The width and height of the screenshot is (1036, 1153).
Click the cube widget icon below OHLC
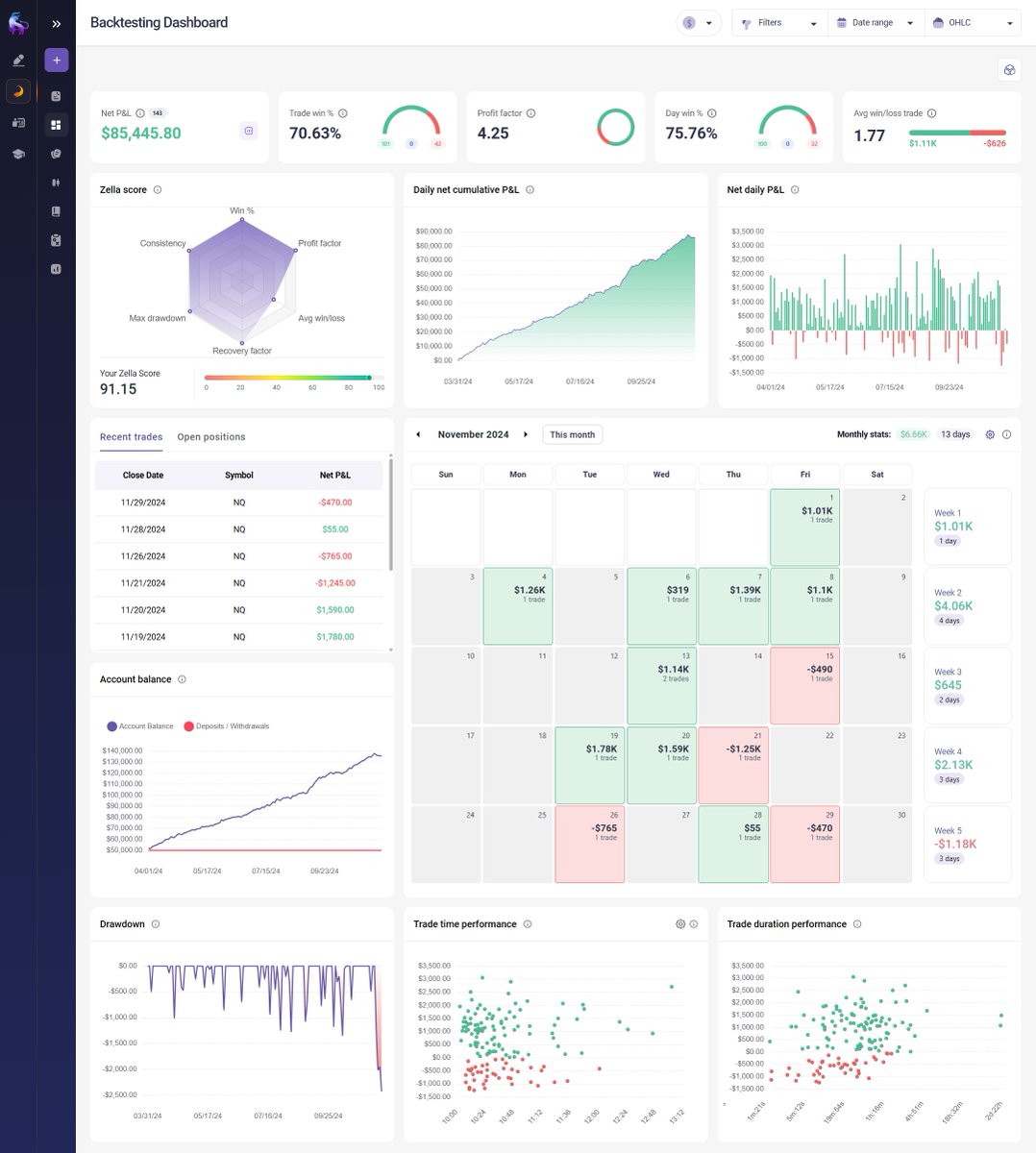(1009, 70)
